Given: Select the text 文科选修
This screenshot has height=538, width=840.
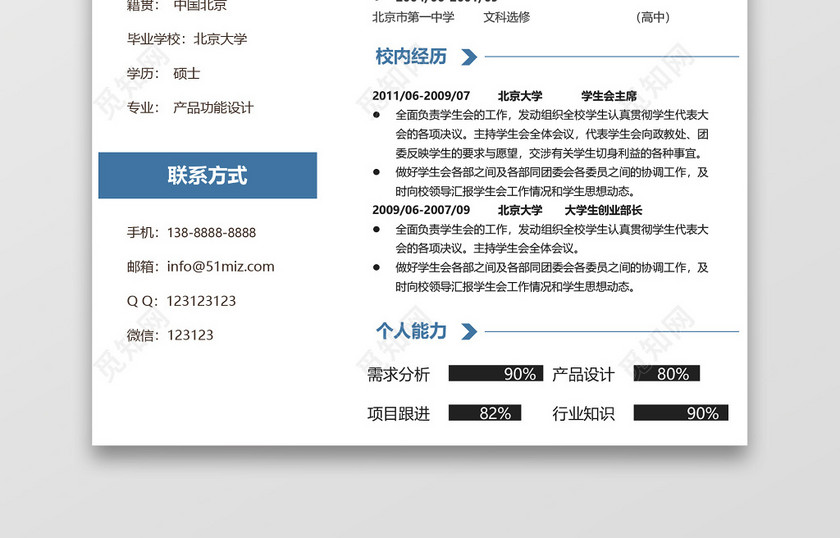Looking at the screenshot, I should (x=507, y=17).
